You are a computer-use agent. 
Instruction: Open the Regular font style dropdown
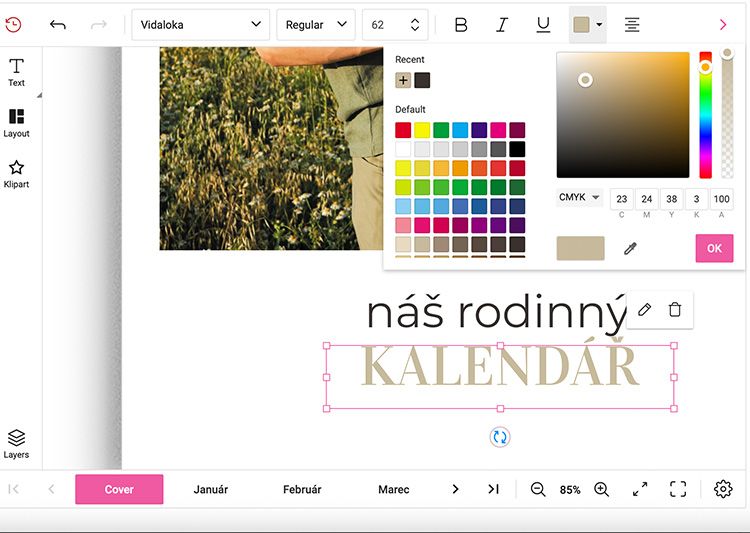point(316,24)
